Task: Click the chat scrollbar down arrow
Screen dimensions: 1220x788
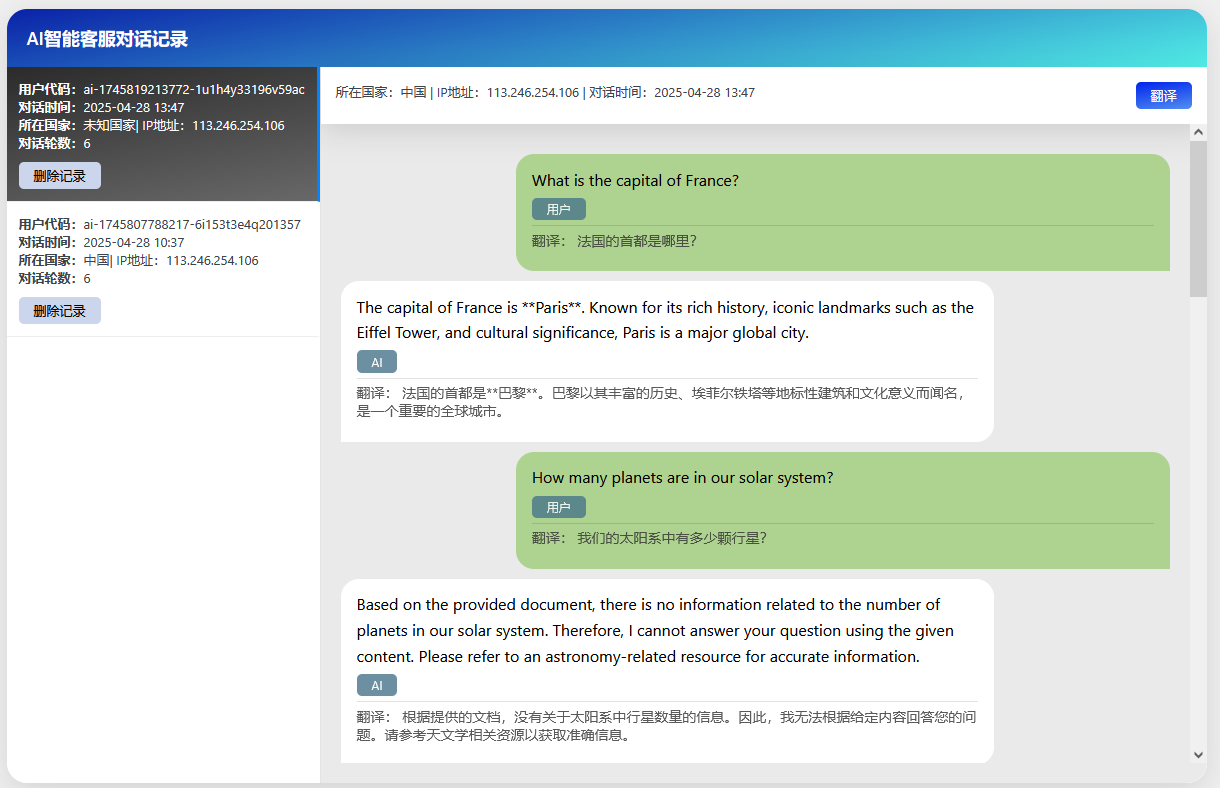Action: click(x=1198, y=754)
